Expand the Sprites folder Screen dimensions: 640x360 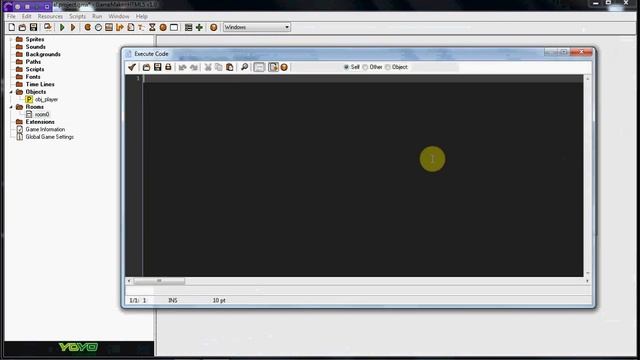pos(11,39)
